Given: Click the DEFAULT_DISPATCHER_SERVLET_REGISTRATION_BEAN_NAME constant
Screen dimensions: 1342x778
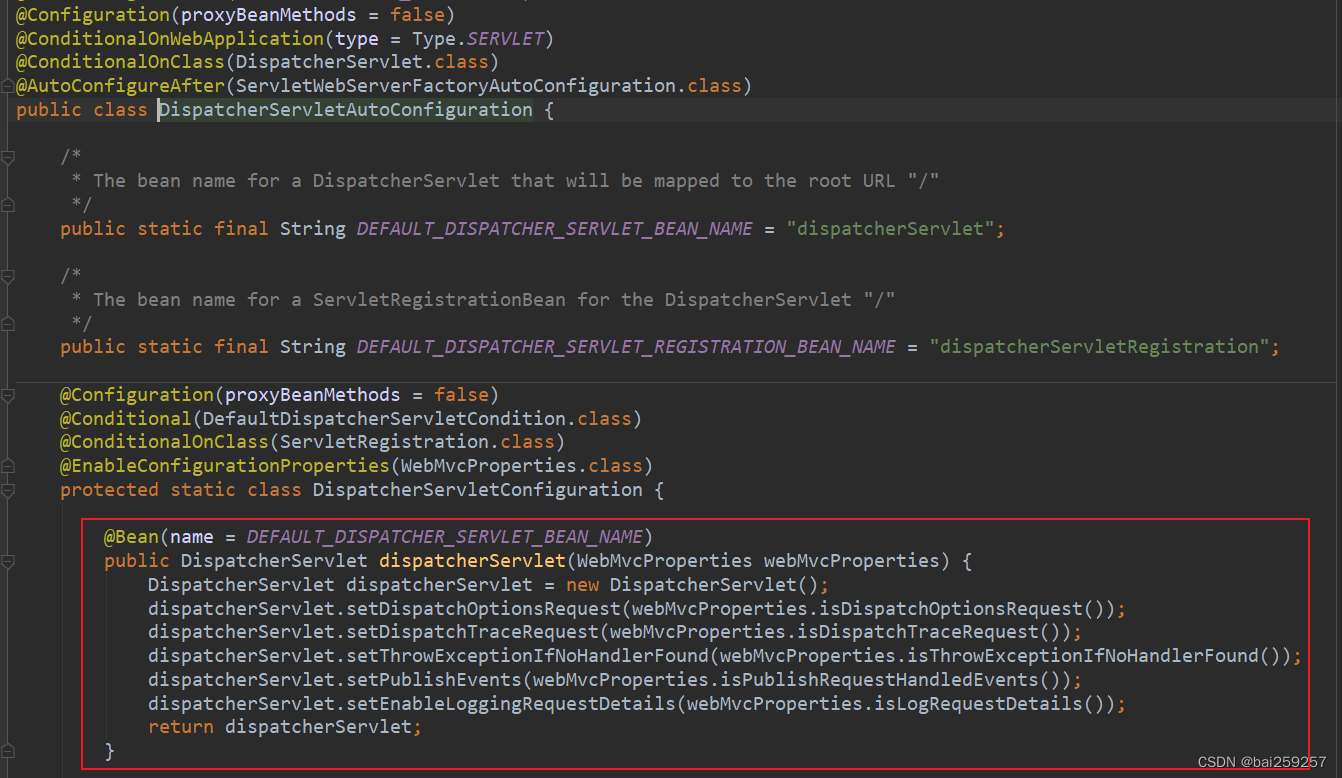Looking at the screenshot, I should click(625, 346).
